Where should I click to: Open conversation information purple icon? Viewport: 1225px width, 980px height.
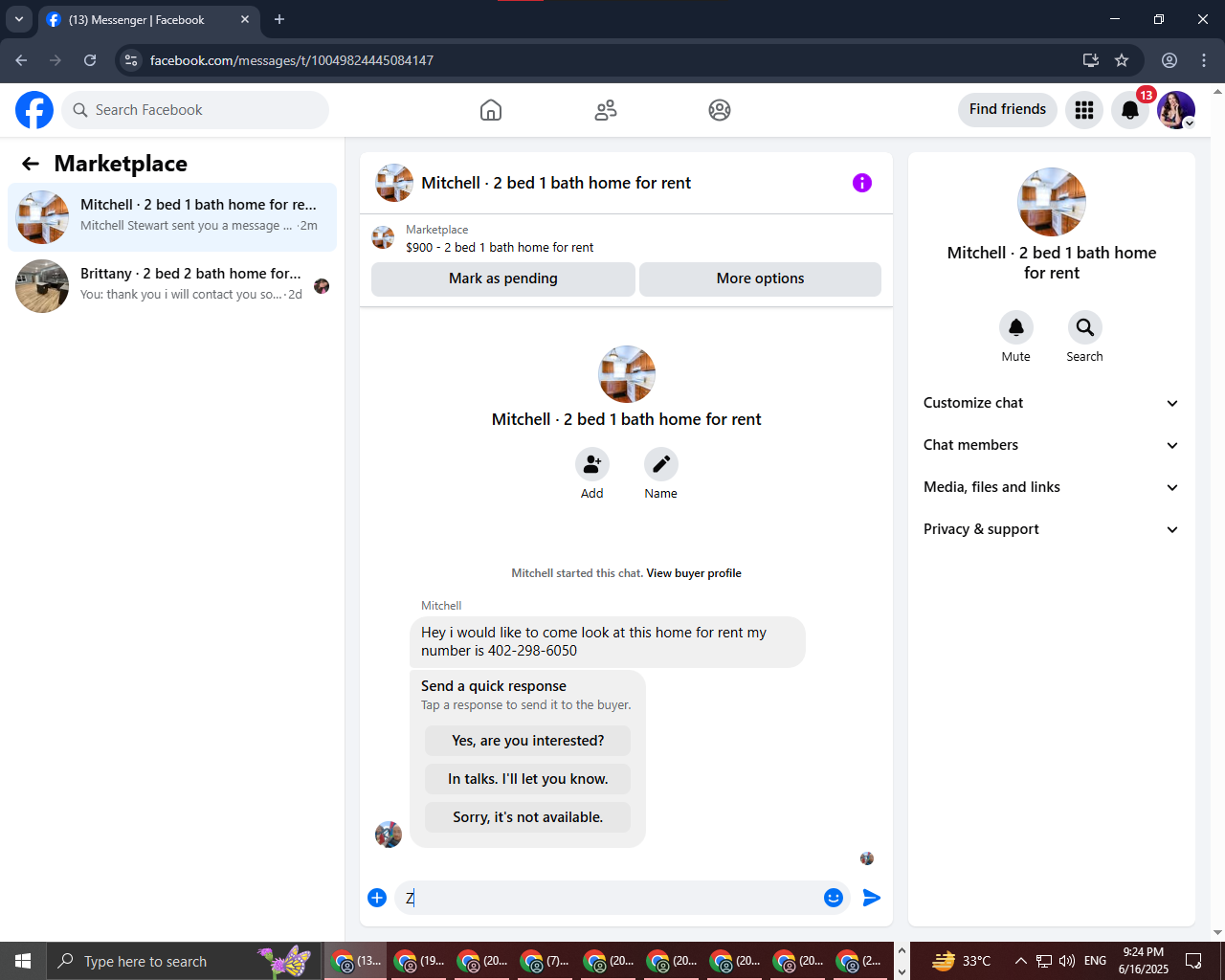click(x=862, y=183)
